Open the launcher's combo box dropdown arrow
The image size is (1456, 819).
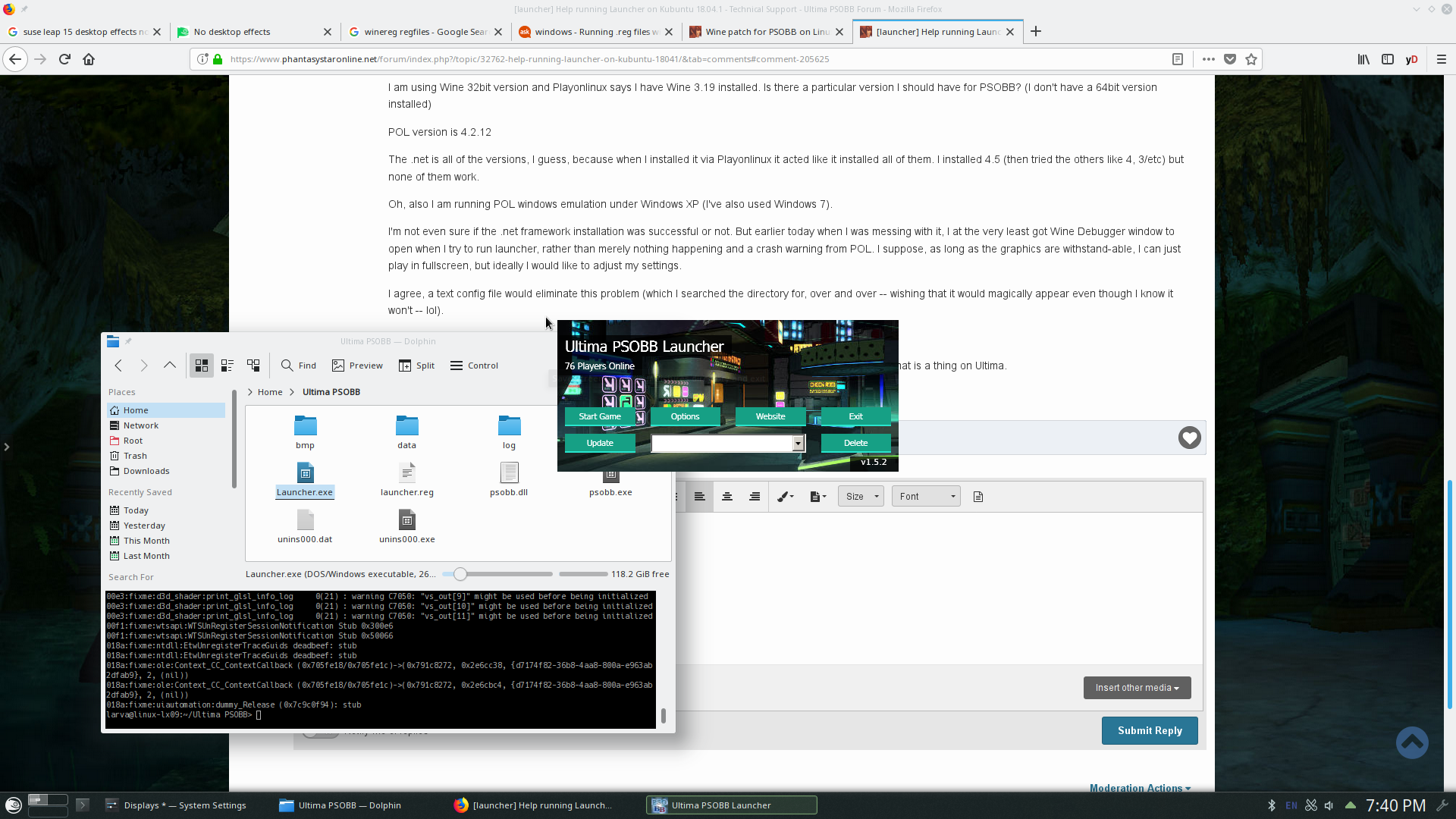[x=798, y=444]
